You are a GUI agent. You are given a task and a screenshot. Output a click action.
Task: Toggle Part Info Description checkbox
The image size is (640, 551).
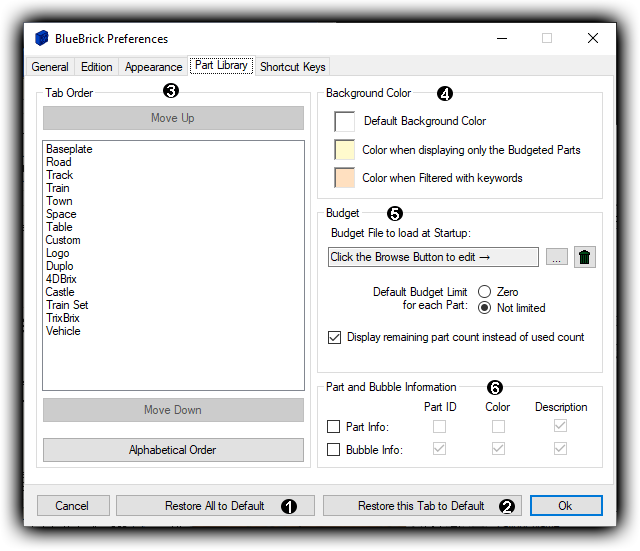tap(560, 426)
